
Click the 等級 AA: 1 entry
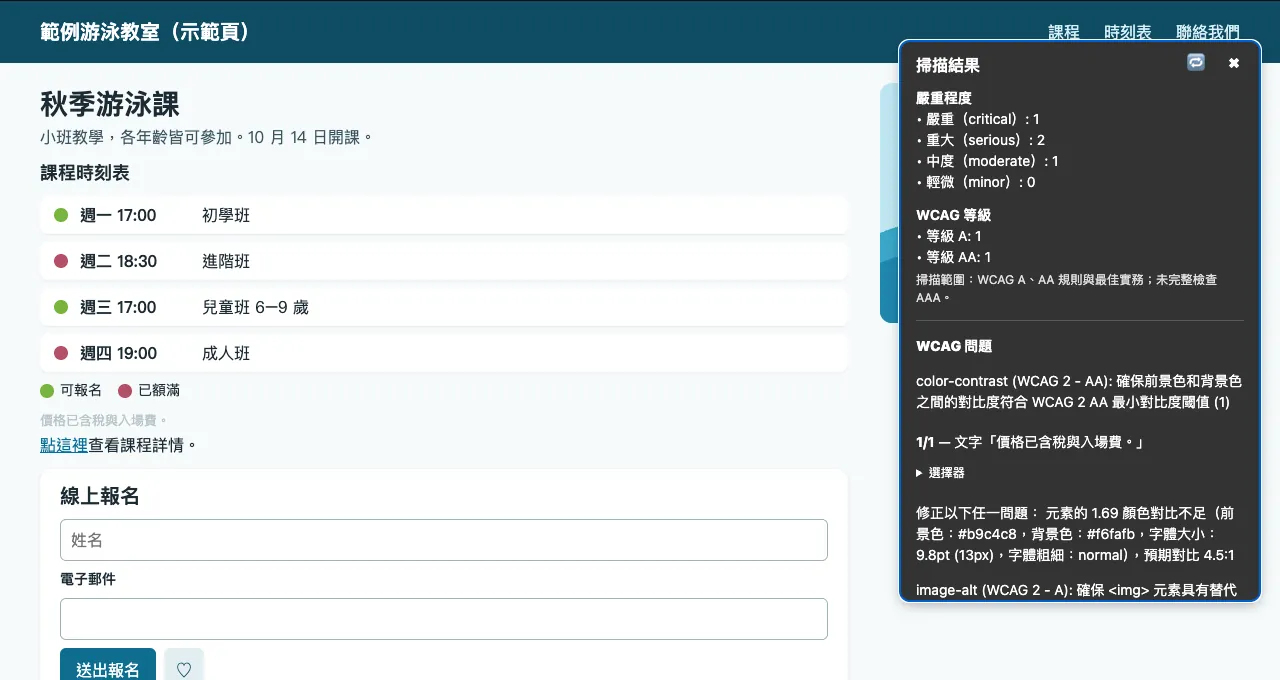954,257
